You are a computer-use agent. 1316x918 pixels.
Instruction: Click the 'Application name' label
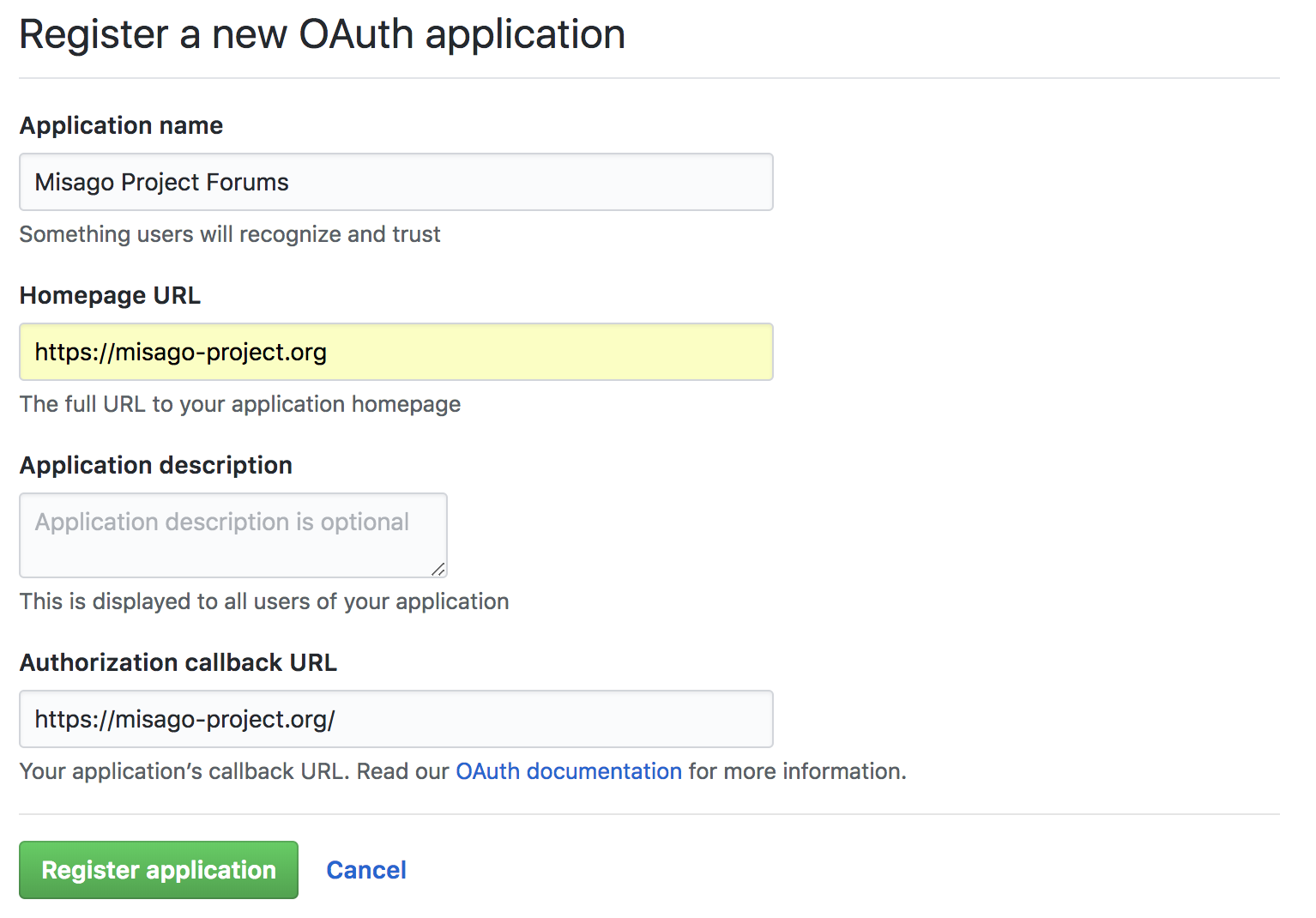click(122, 125)
